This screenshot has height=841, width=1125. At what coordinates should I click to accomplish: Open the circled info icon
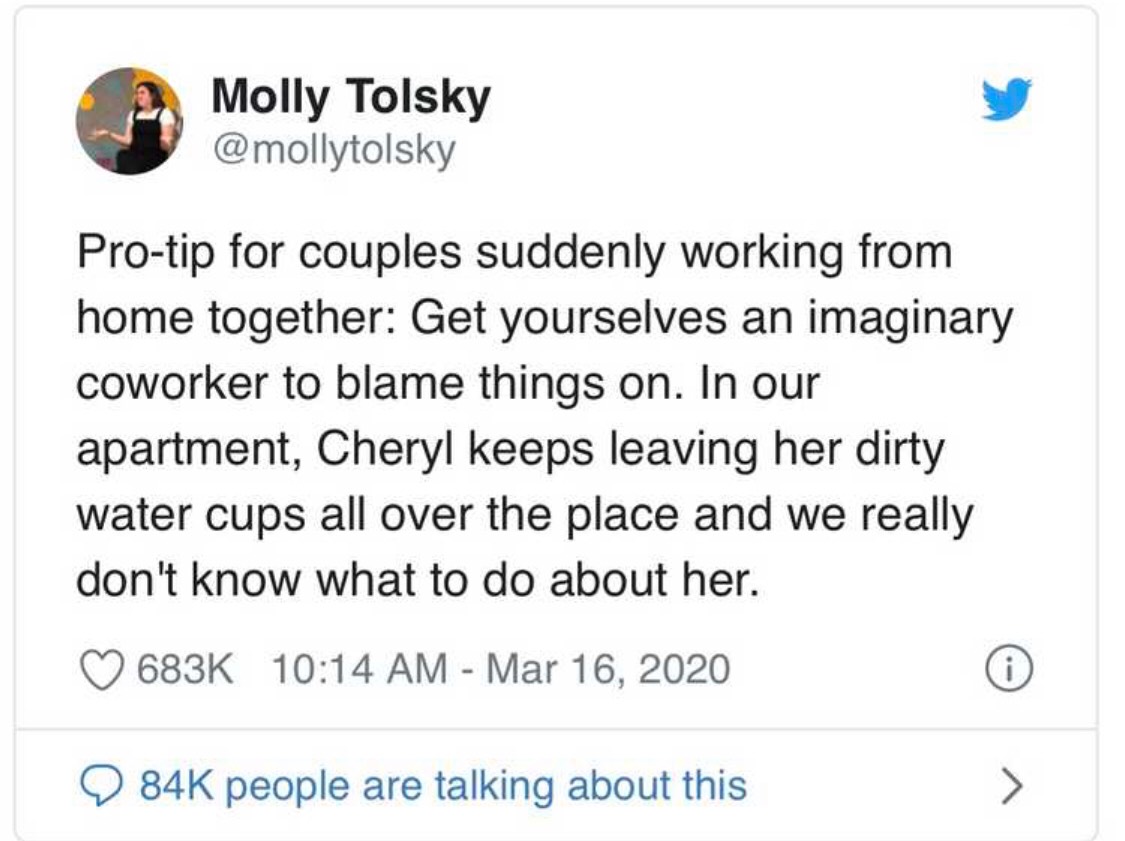tap(1009, 669)
